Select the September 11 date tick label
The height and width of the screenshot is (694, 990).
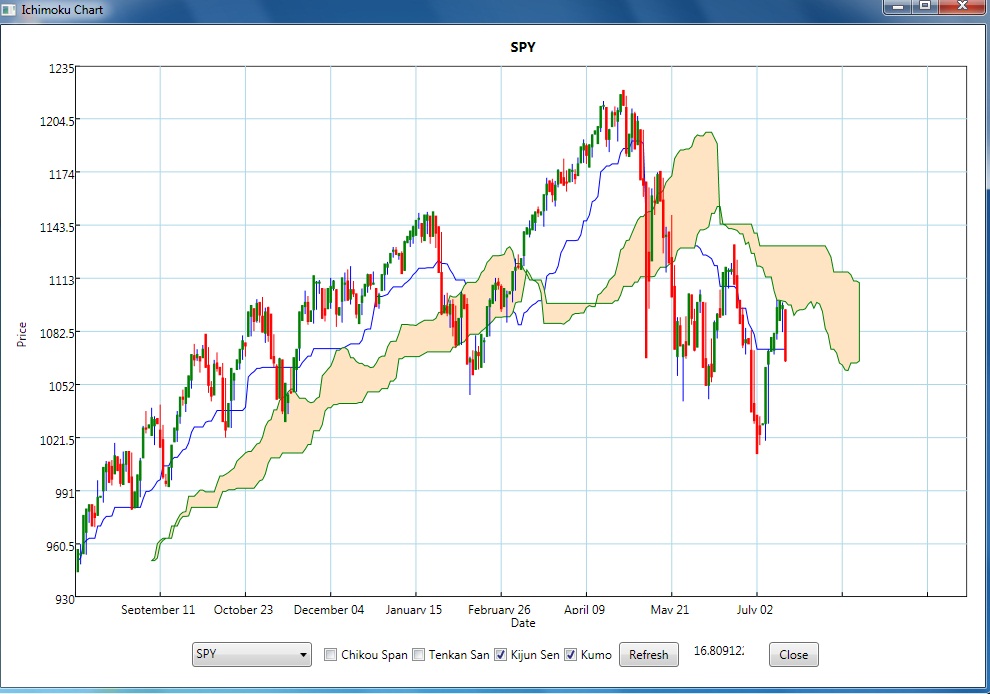pos(158,610)
